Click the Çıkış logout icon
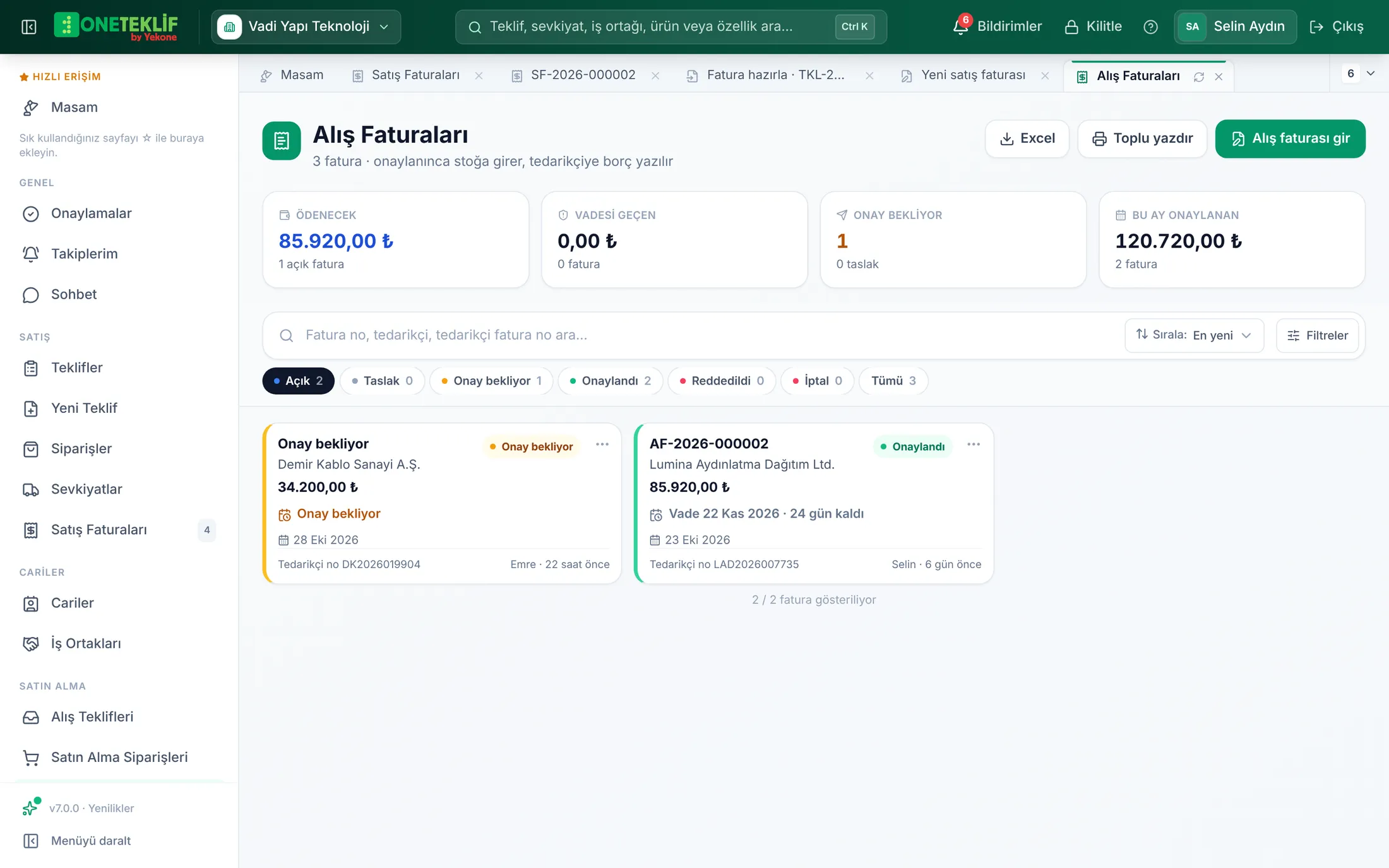The width and height of the screenshot is (1389, 868). (x=1316, y=27)
